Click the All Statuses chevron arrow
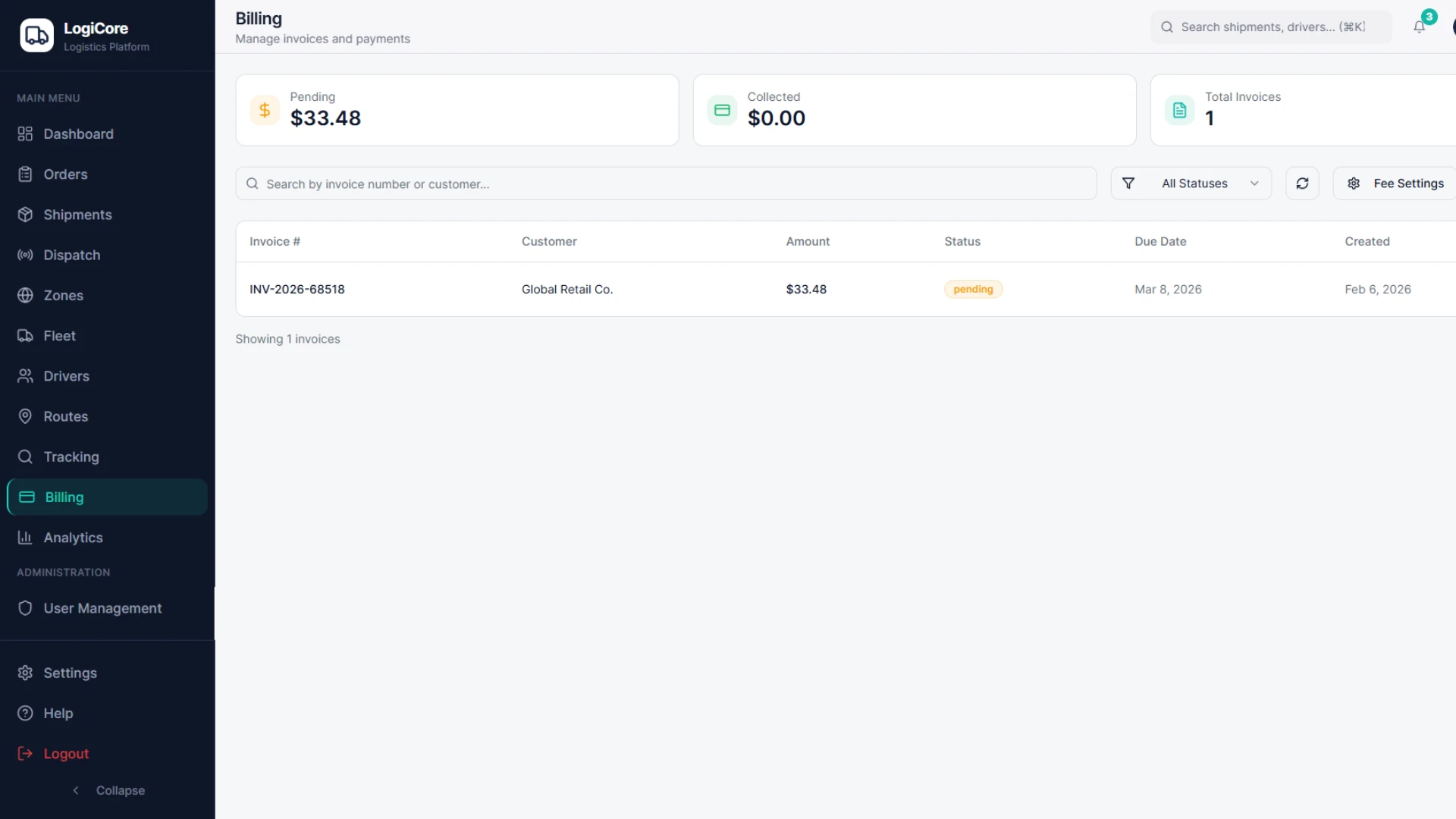Image resolution: width=1456 pixels, height=819 pixels. [x=1254, y=184]
